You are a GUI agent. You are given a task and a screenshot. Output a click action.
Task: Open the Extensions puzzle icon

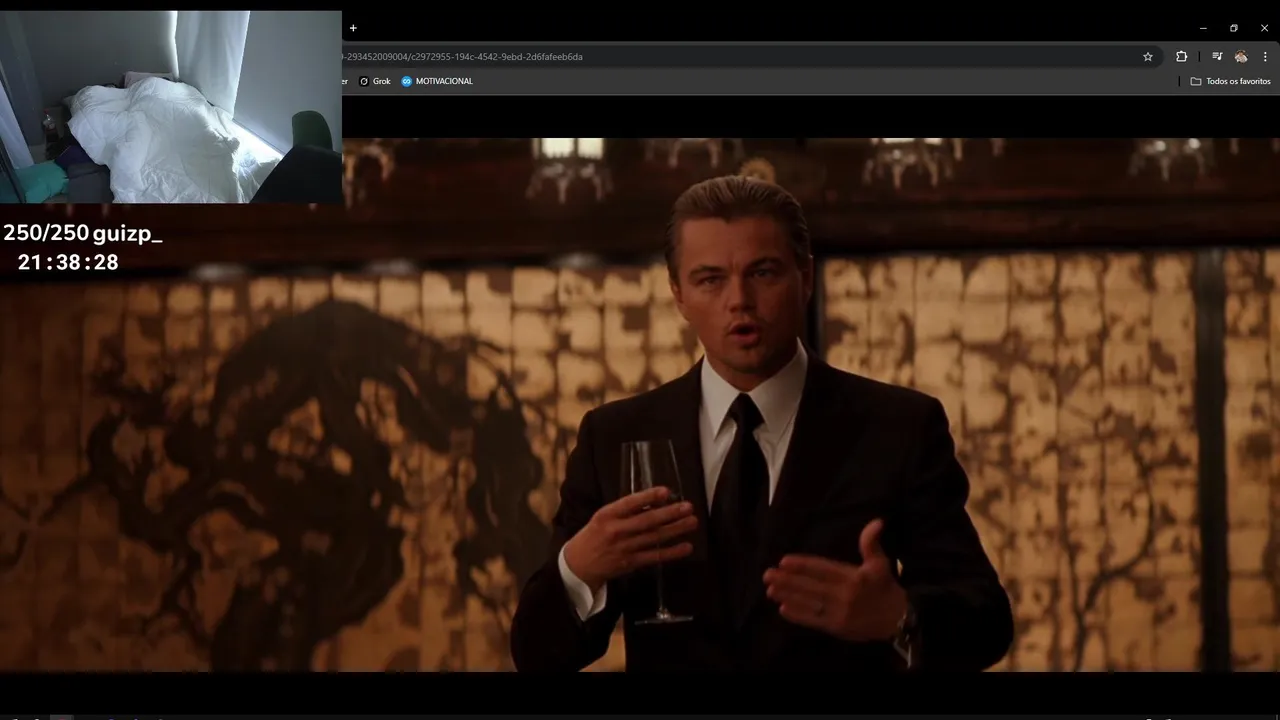(1181, 57)
